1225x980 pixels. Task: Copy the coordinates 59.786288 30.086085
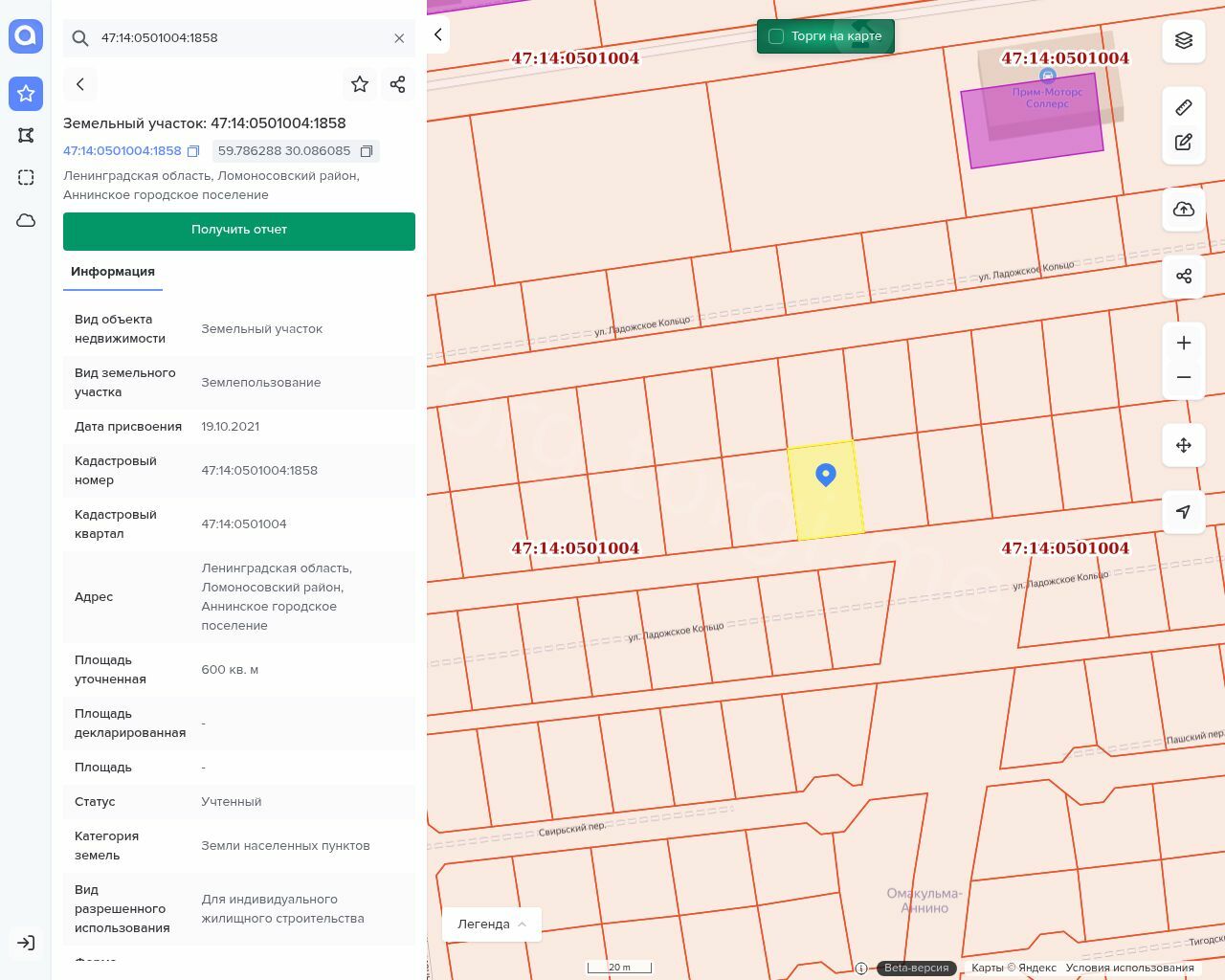pyautogui.click(x=367, y=151)
